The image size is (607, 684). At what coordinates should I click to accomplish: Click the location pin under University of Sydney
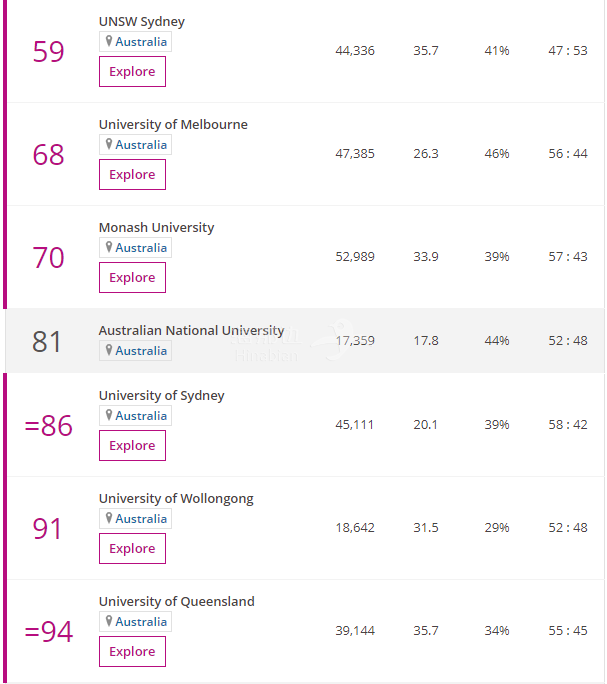(109, 415)
